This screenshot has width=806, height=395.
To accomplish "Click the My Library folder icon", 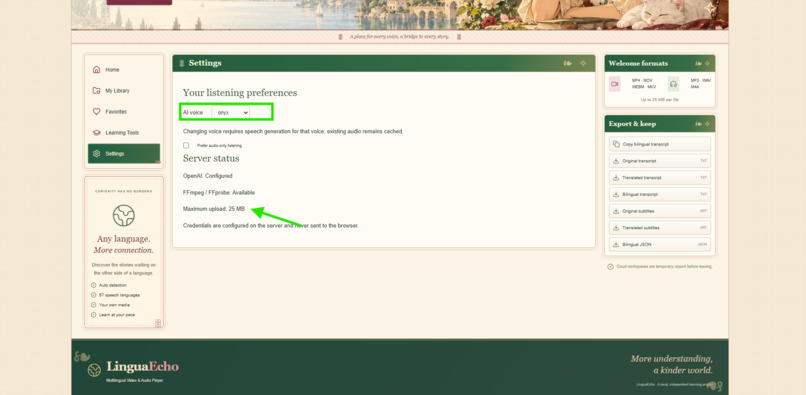I will click(x=96, y=91).
